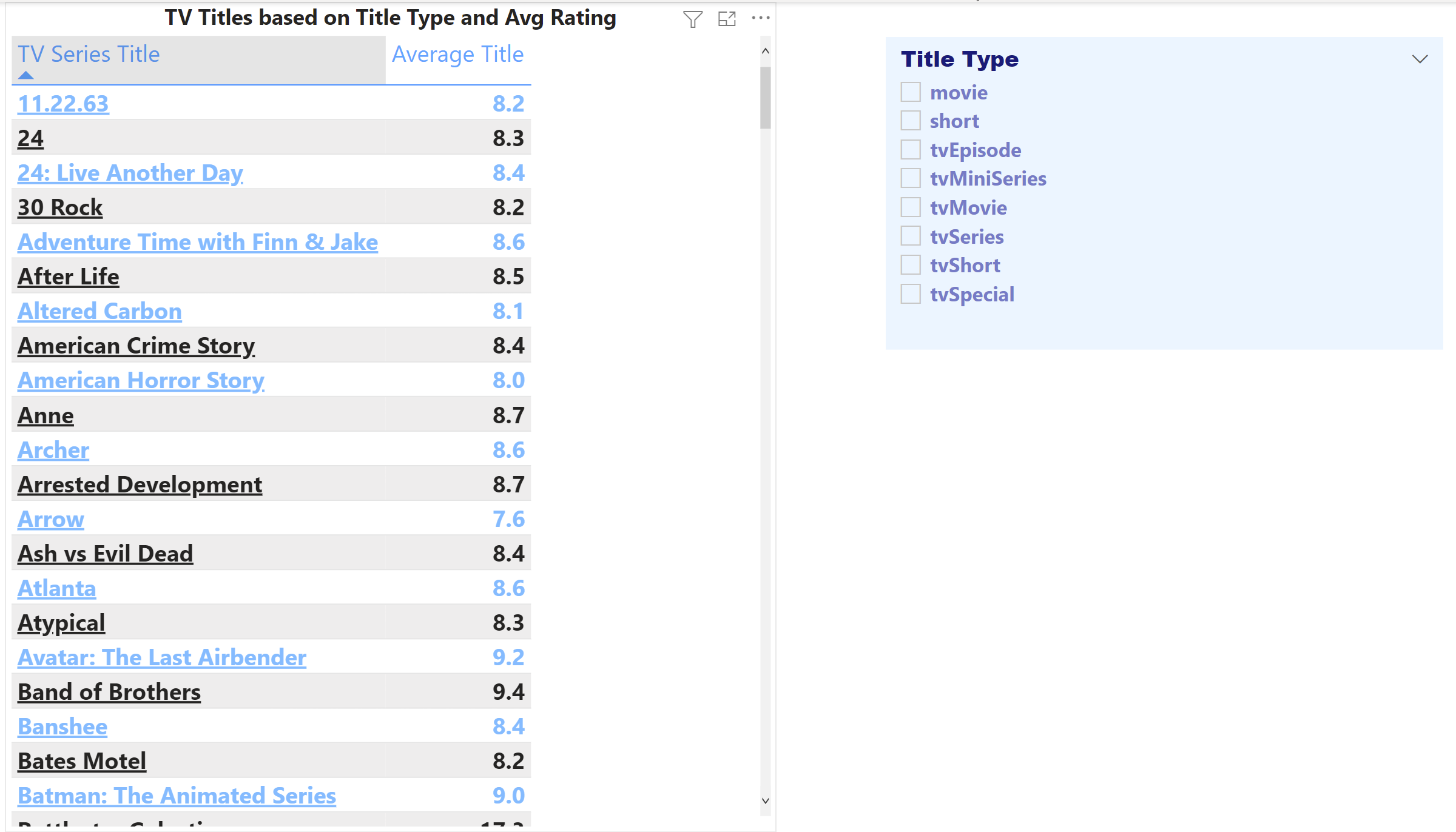Viewport: 1456px width, 832px height.
Task: Select the tvEpisode checkbox
Action: [x=911, y=150]
